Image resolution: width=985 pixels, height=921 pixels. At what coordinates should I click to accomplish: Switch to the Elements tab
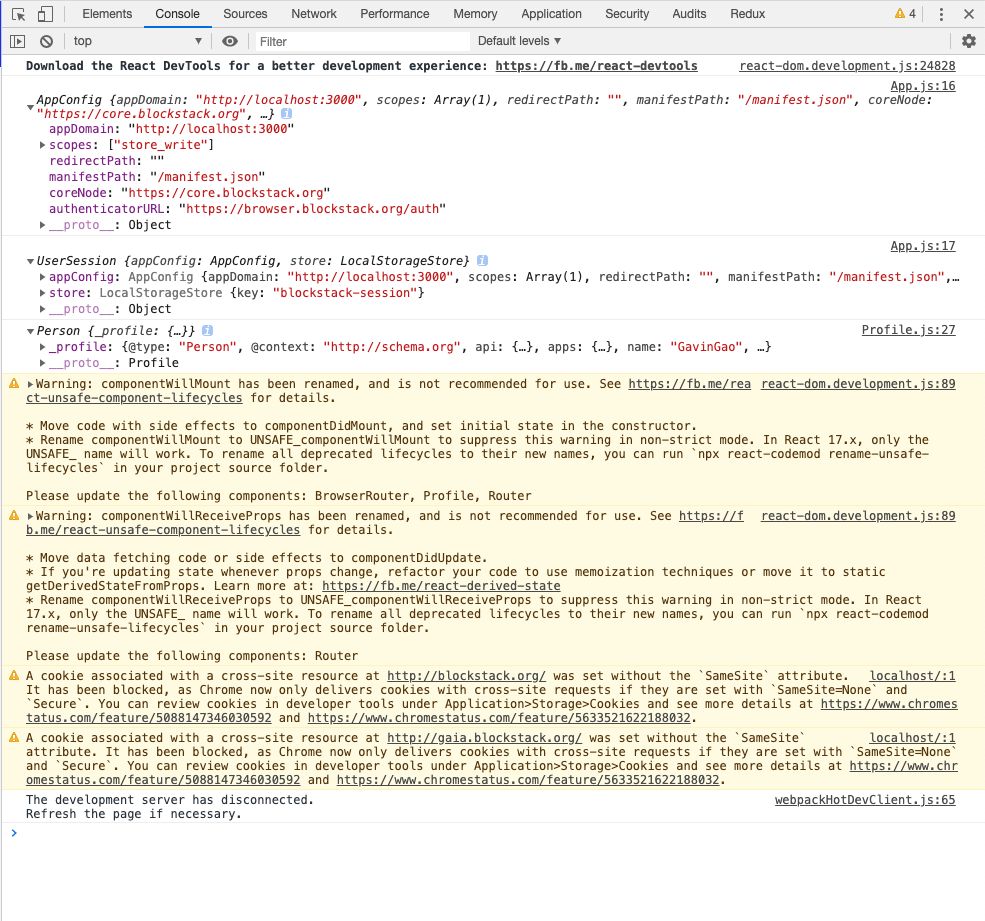pos(107,14)
